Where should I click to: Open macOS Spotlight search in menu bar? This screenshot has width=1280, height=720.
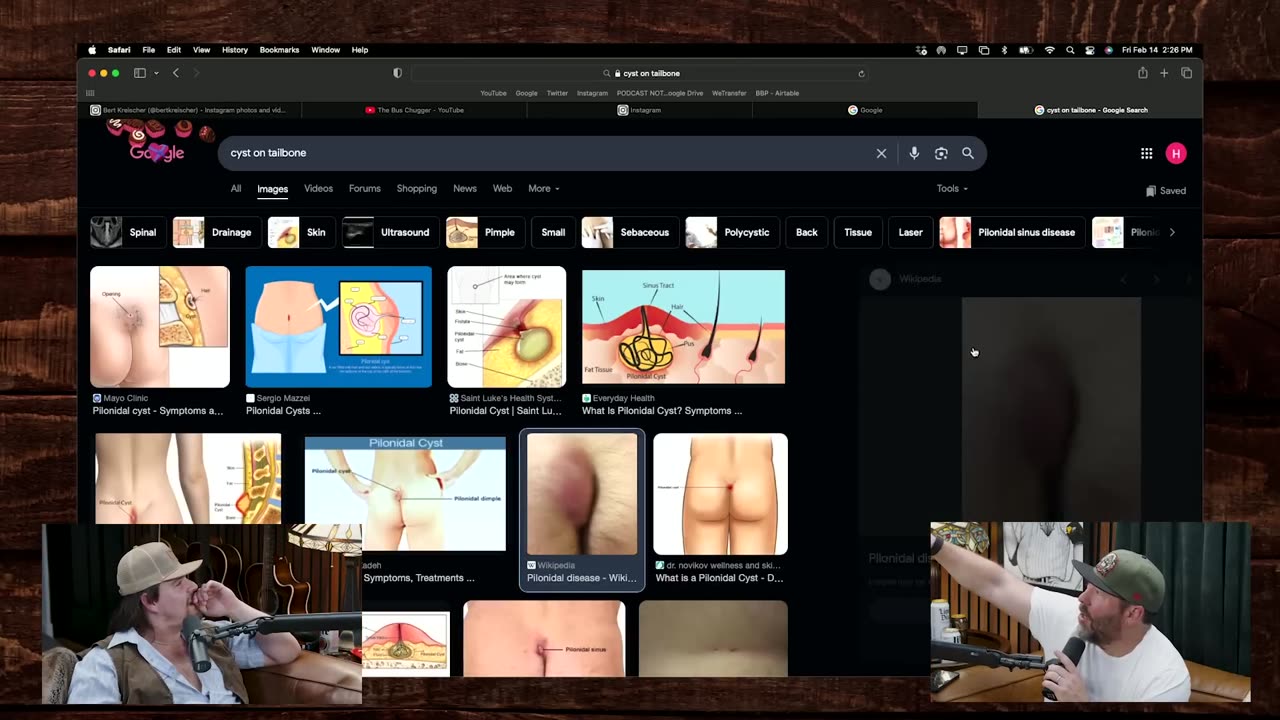coord(1070,50)
